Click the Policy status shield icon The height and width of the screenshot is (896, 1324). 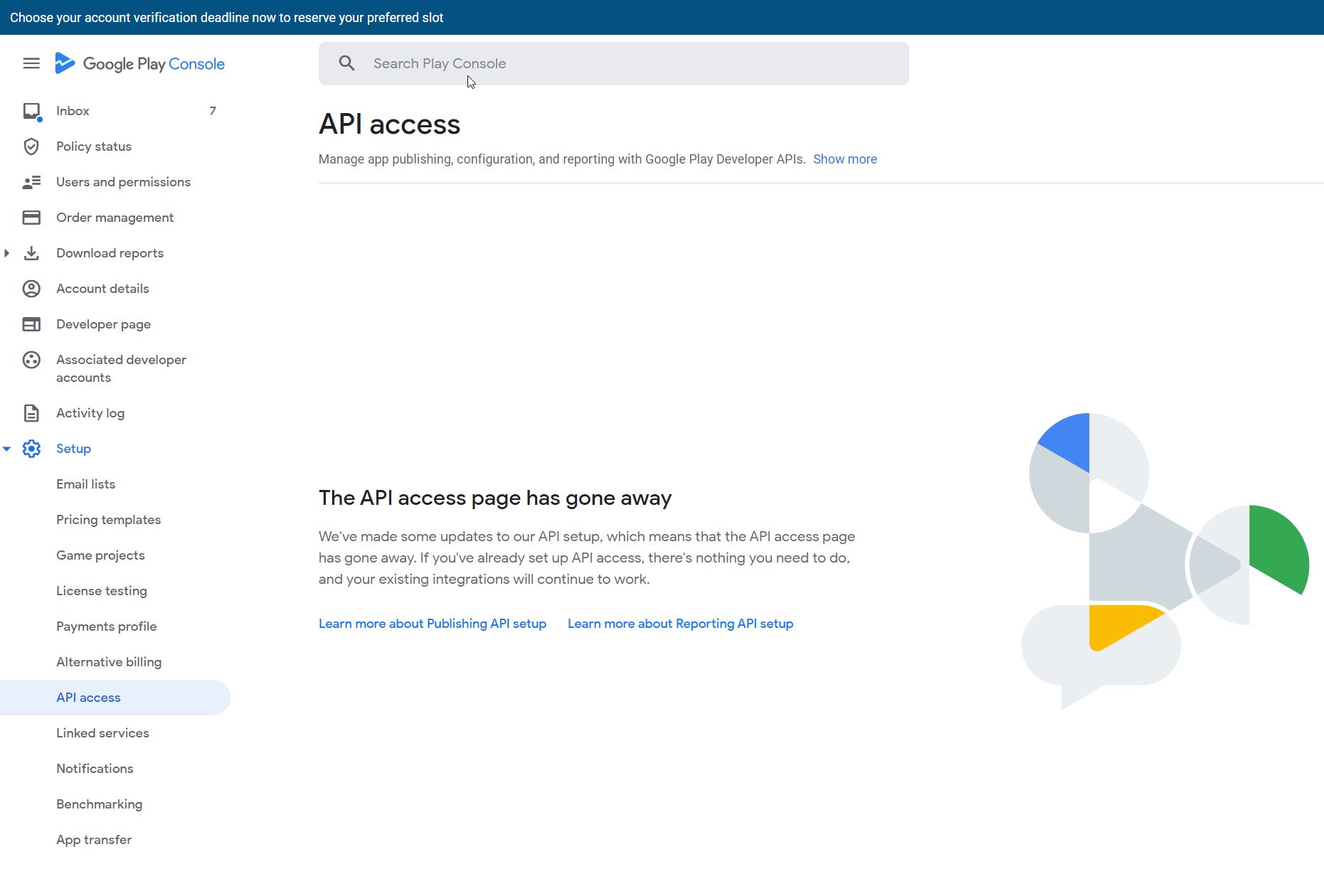click(x=31, y=146)
